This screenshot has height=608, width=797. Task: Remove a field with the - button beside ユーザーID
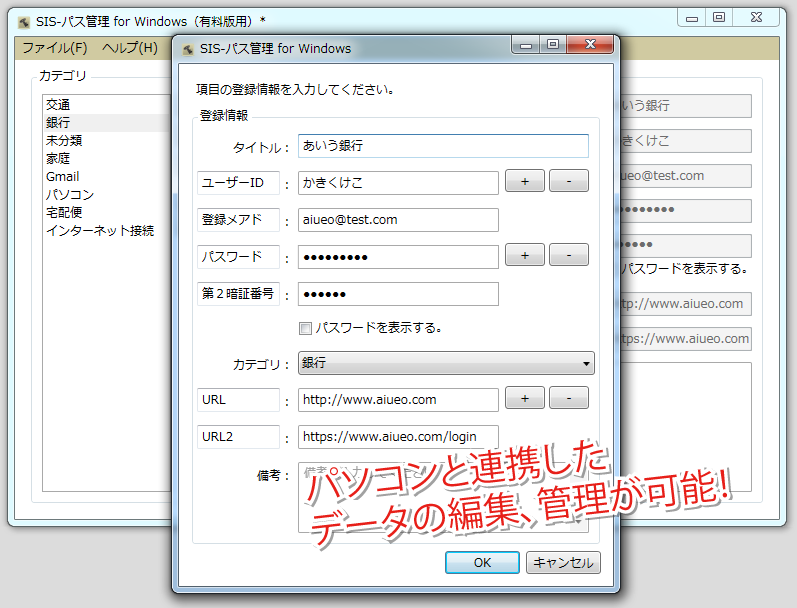(x=569, y=181)
